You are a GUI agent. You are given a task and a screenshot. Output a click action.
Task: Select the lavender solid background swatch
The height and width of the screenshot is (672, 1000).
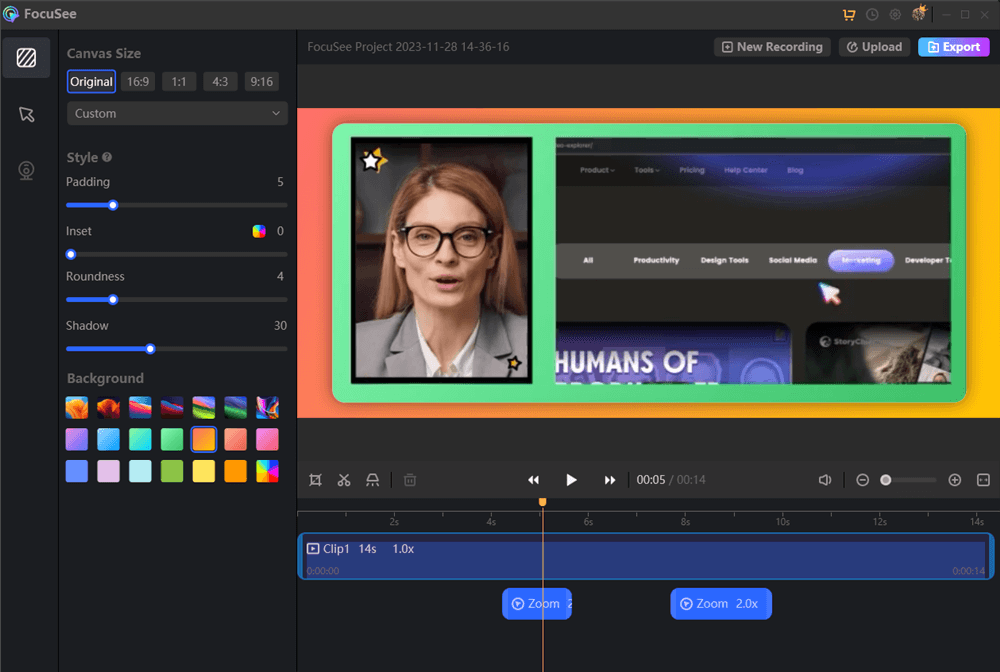click(x=108, y=471)
